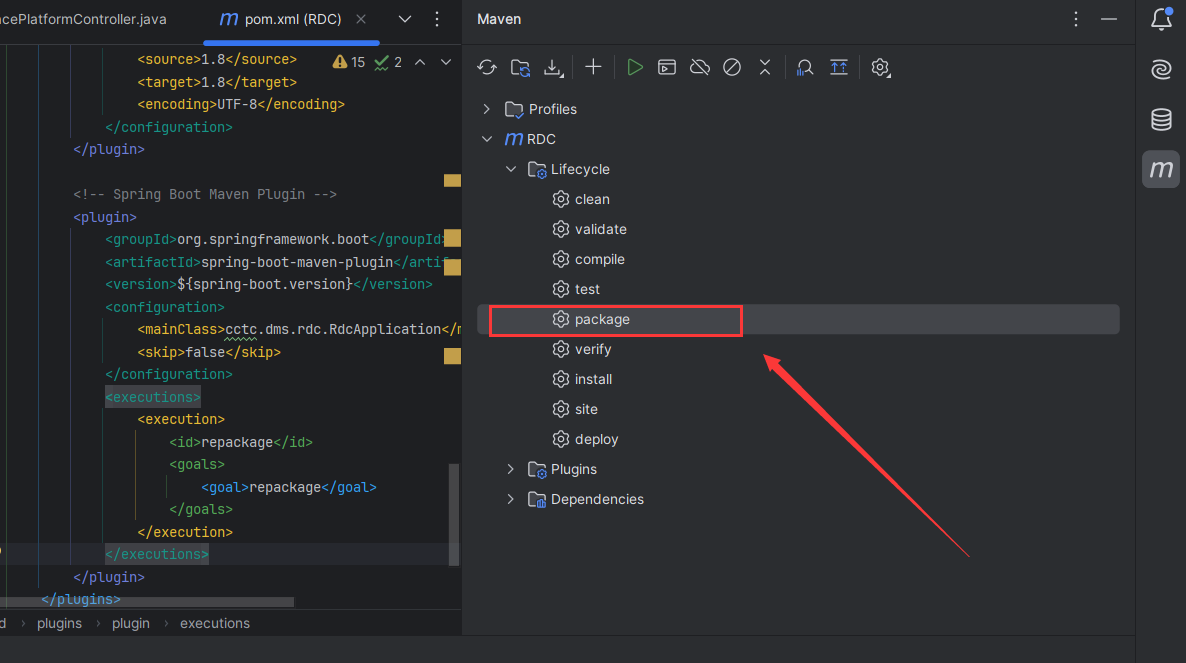Toggle Skip Tests mode
The height and width of the screenshot is (663, 1186).
[732, 67]
